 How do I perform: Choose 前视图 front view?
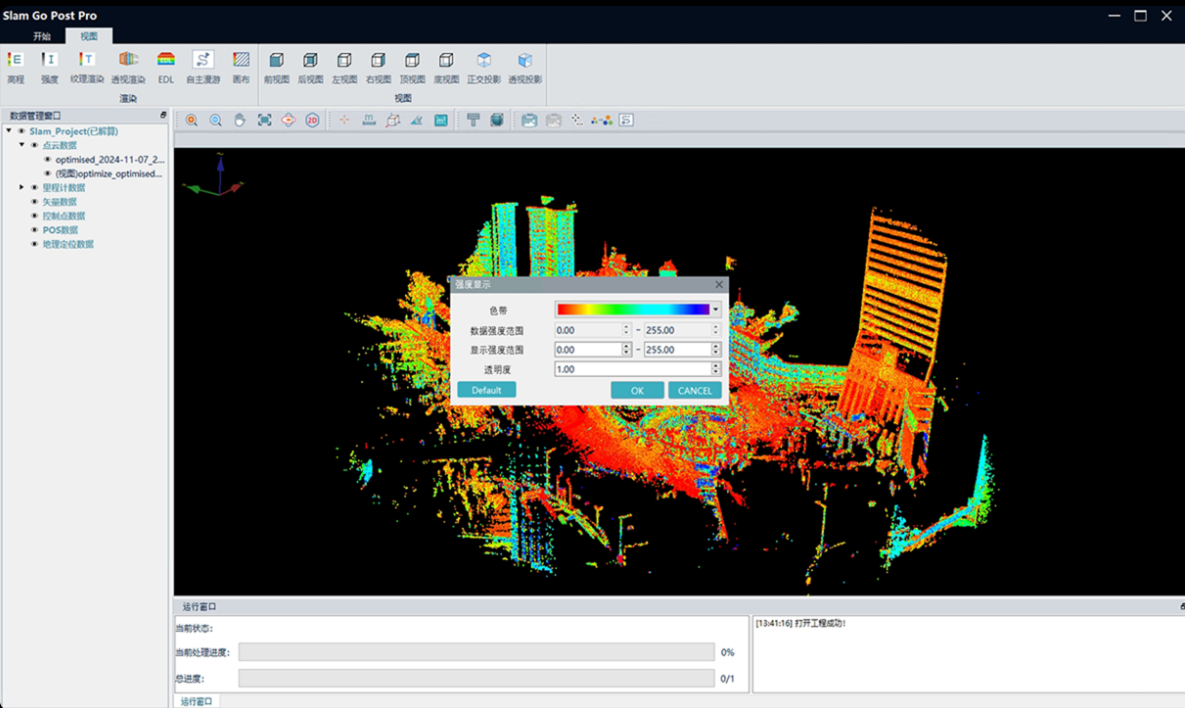276,62
